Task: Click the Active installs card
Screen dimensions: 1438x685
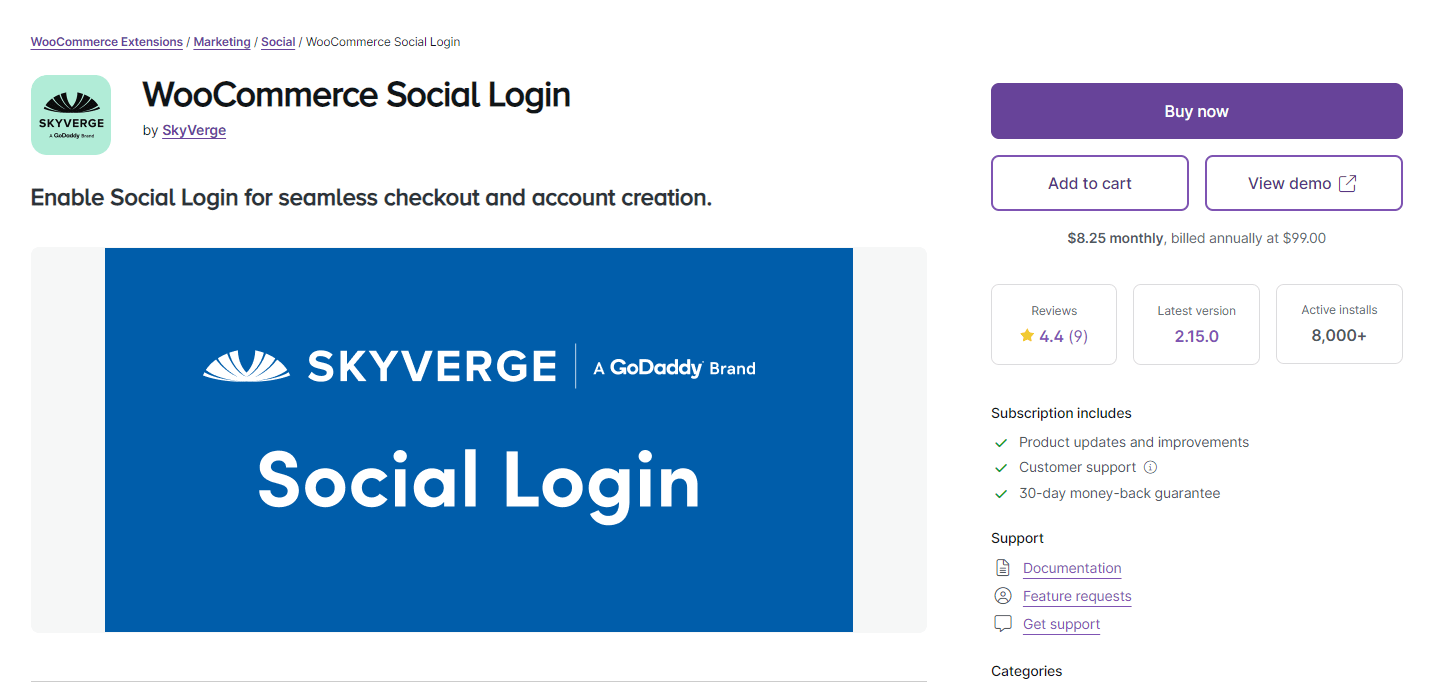Action: pos(1339,324)
